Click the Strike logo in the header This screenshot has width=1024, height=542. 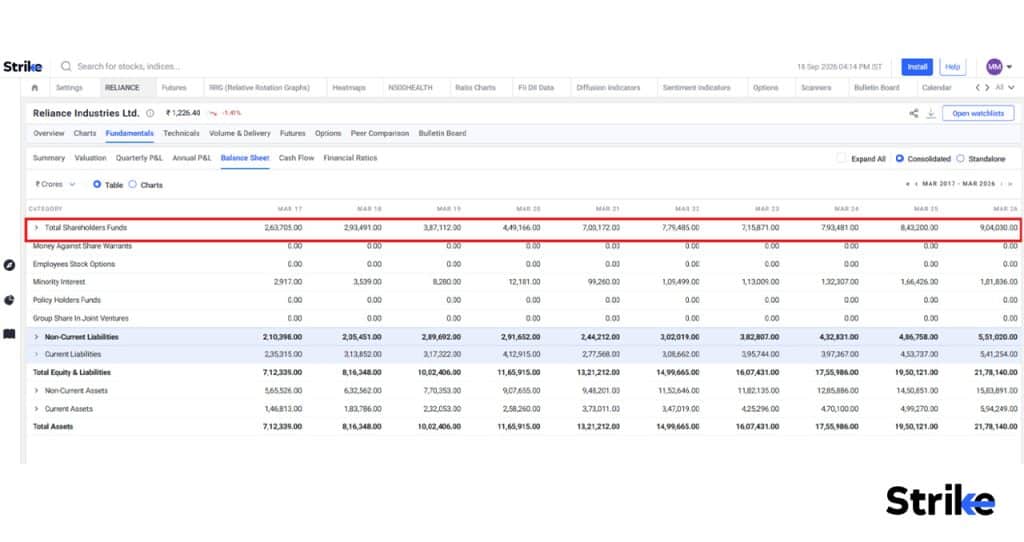pos(23,67)
